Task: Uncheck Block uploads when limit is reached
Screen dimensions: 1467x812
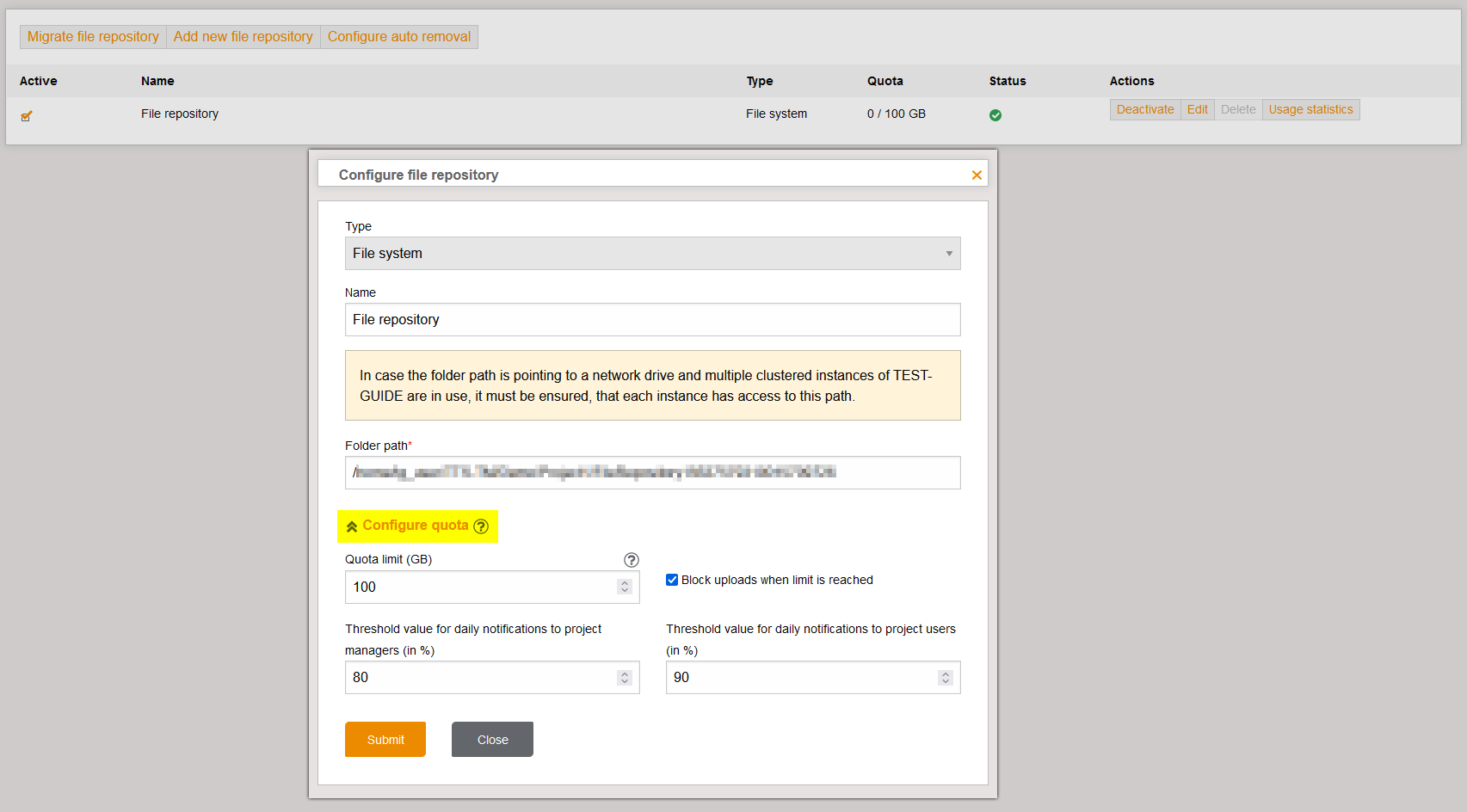Action: pos(672,580)
